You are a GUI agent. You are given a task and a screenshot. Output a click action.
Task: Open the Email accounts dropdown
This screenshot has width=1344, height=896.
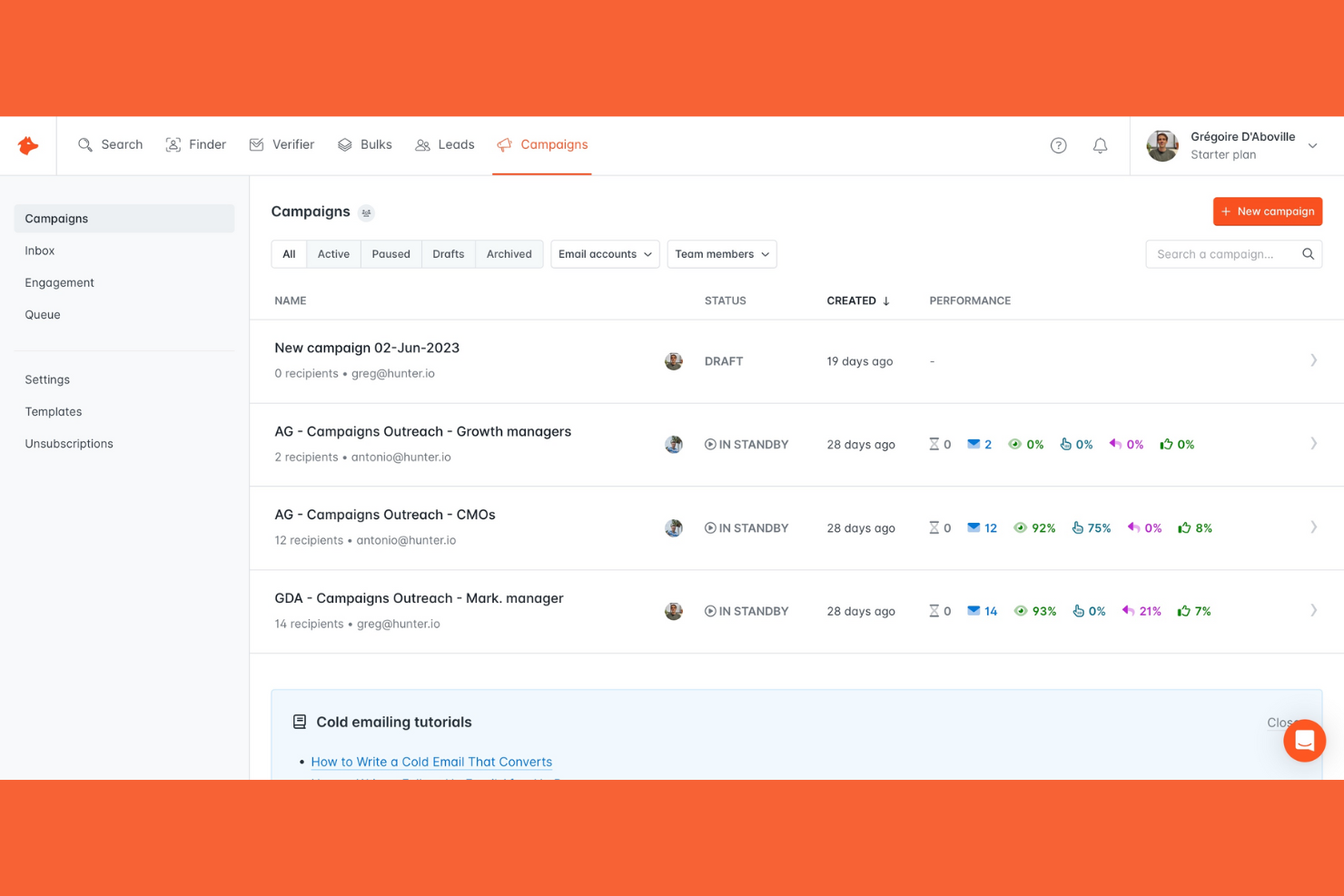[x=604, y=254]
